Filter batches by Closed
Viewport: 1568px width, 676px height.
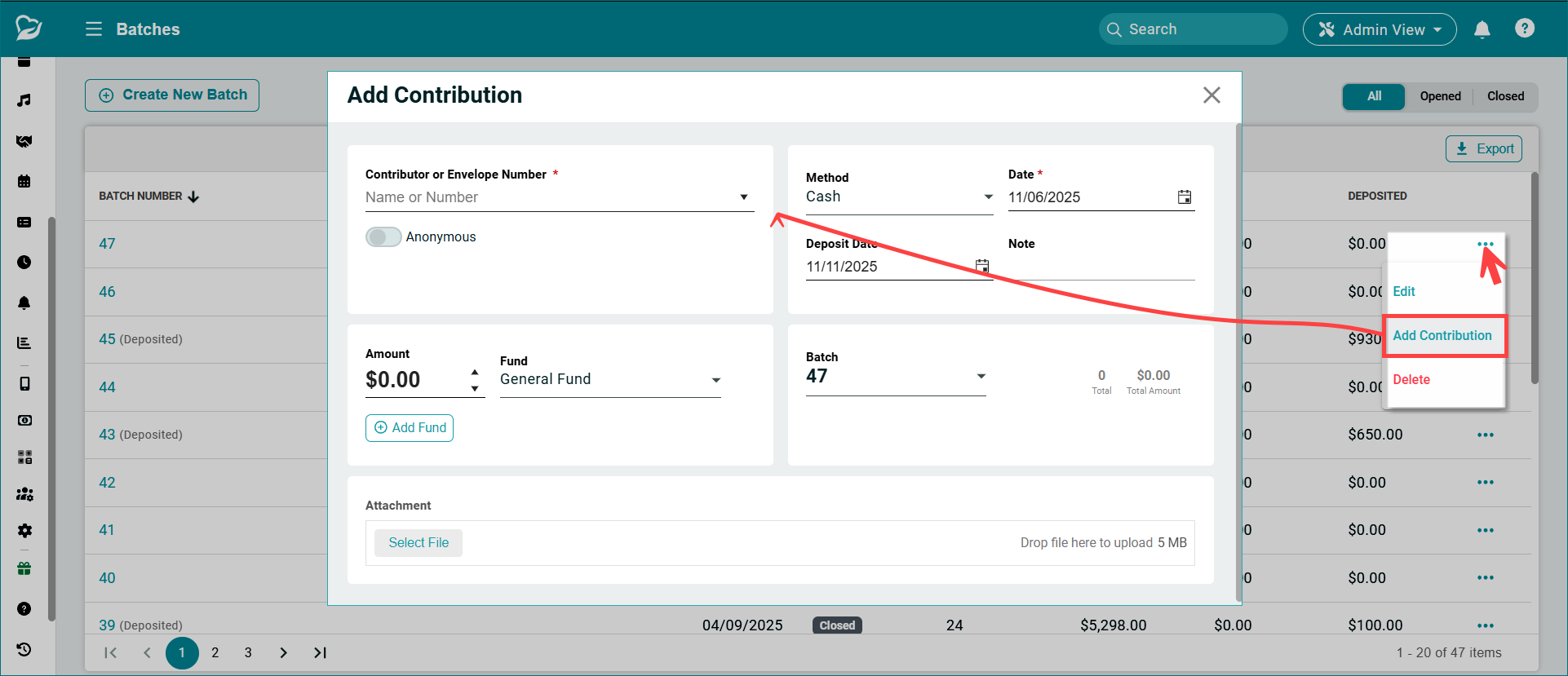coord(1504,96)
